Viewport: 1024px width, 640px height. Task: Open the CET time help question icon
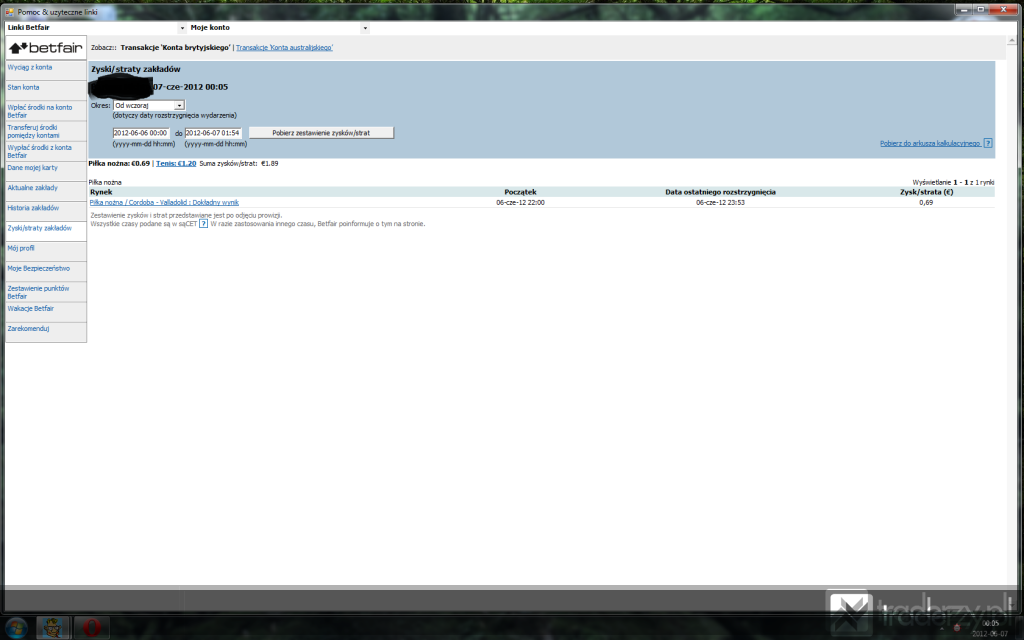click(203, 223)
